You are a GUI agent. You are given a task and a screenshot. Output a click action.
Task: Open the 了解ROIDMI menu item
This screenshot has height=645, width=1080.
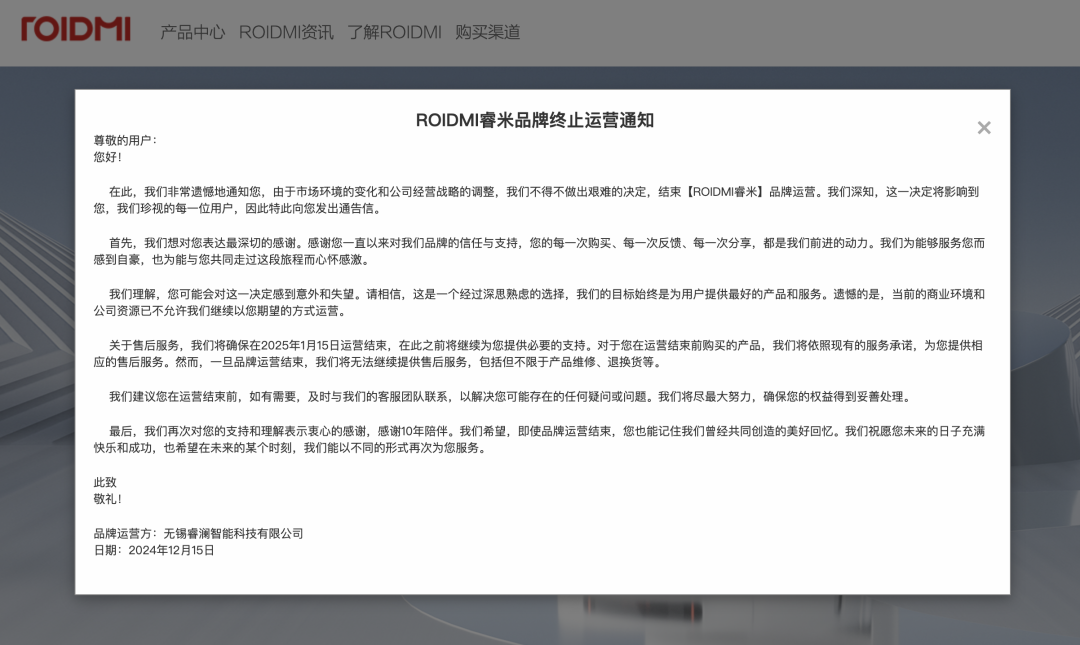pyautogui.click(x=394, y=32)
